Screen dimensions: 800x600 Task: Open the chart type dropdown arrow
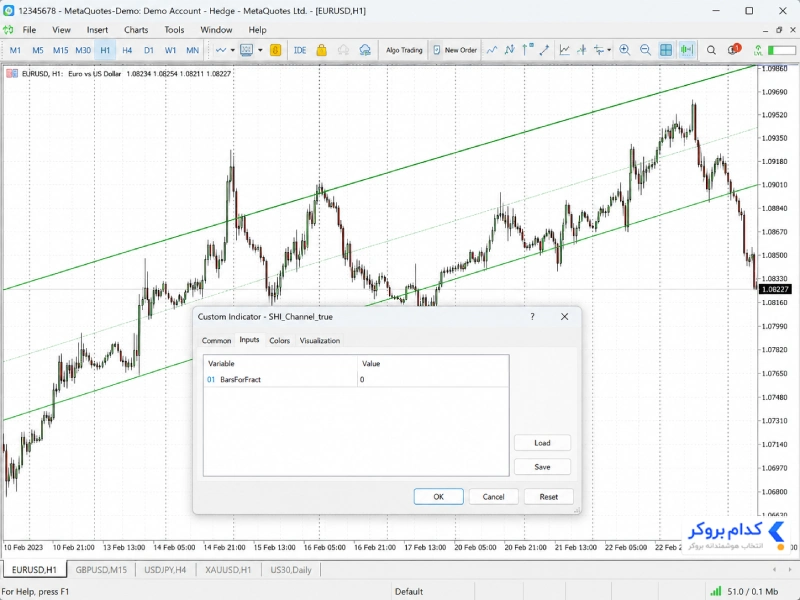coord(233,50)
